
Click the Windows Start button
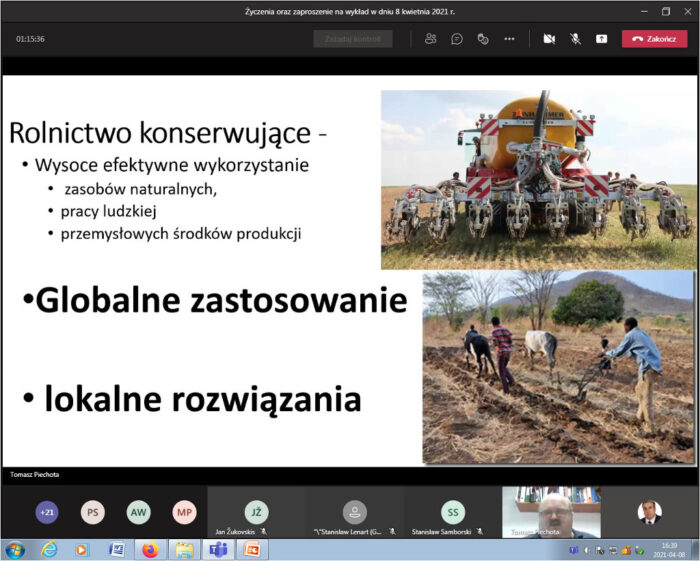pyautogui.click(x=14, y=550)
